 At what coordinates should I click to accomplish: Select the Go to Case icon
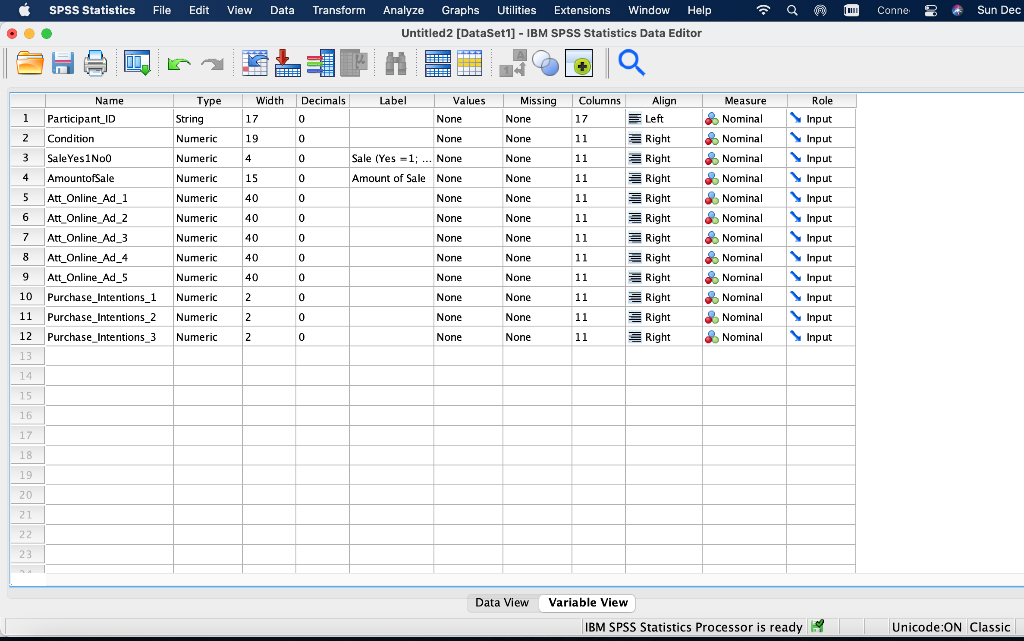pyautogui.click(x=255, y=63)
